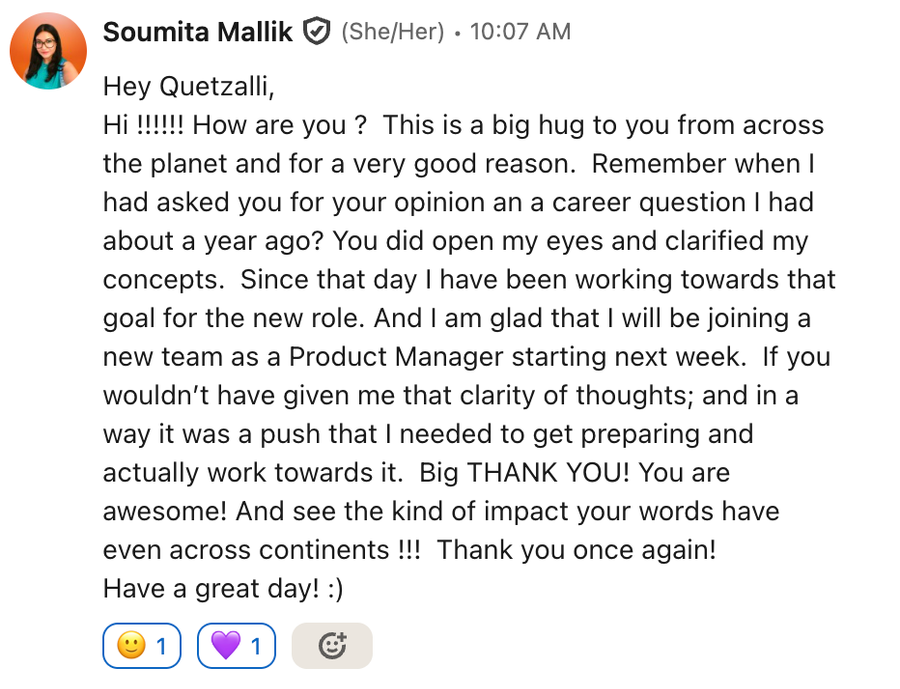Open Soumita Mallik's profile photo
Image resolution: width=900 pixels, height=689 pixels.
click(48, 51)
